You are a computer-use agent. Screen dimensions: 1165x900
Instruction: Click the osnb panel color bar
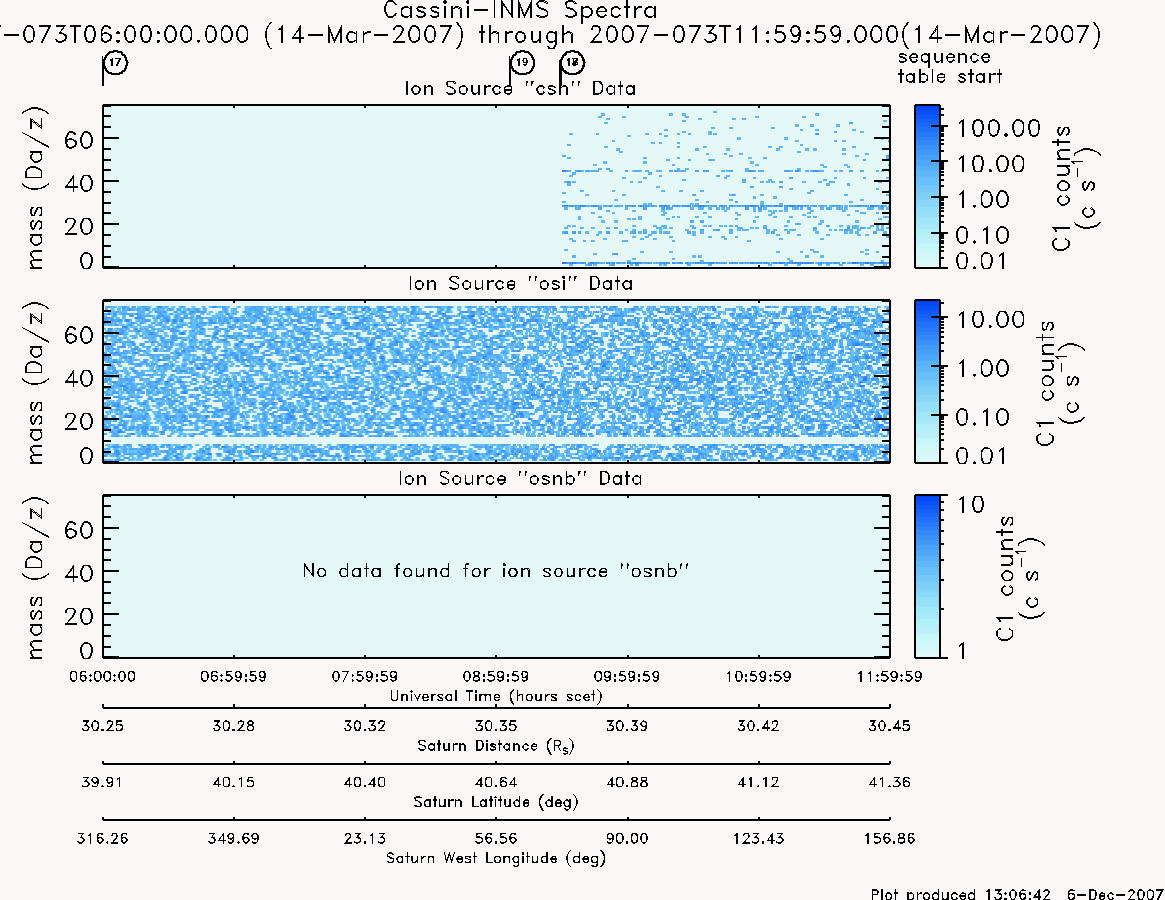[x=927, y=577]
